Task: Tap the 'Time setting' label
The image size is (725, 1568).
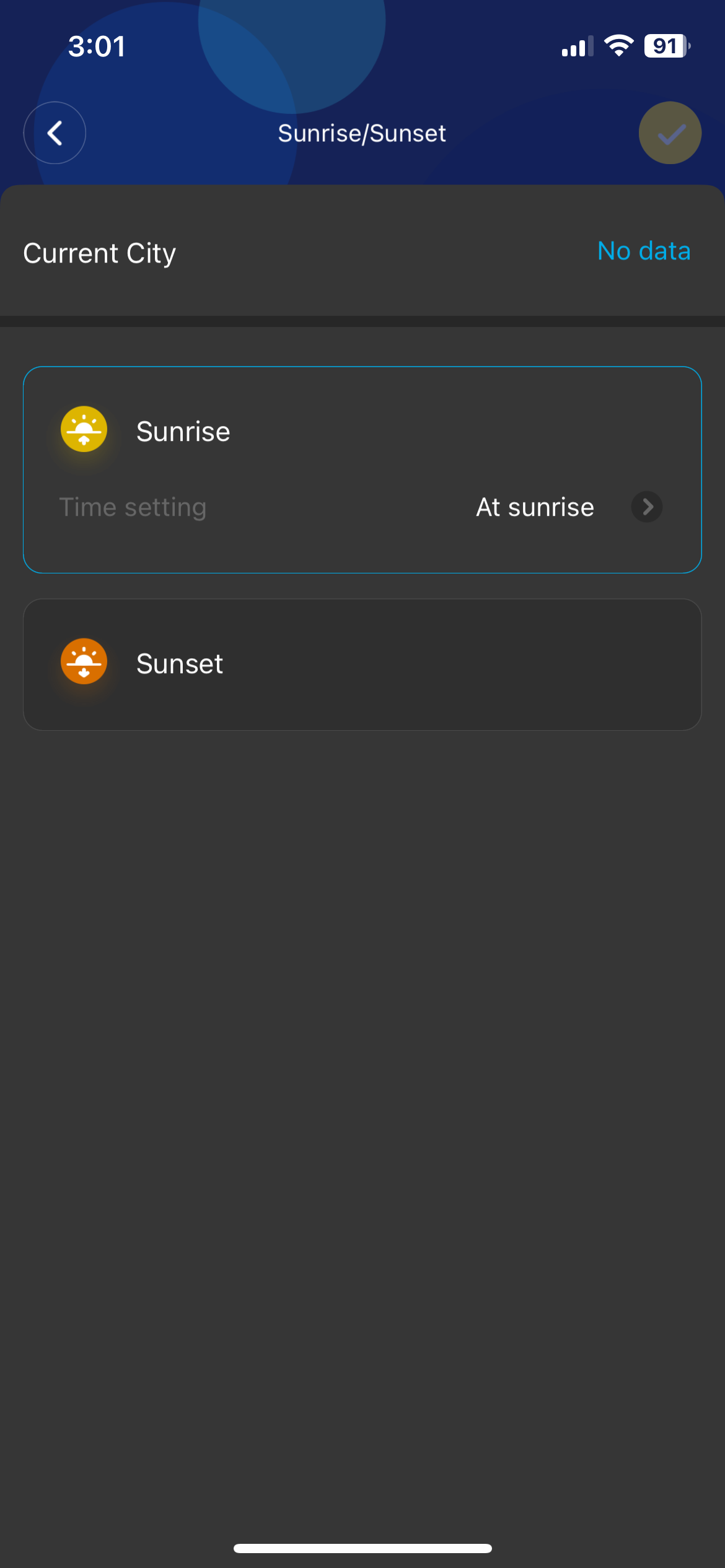Action: click(133, 507)
